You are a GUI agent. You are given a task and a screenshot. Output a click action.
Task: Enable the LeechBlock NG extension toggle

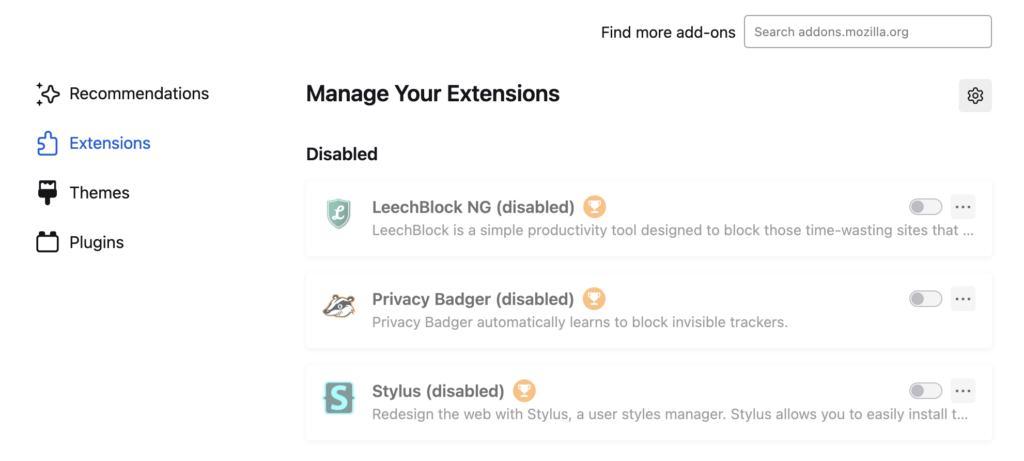pos(925,207)
